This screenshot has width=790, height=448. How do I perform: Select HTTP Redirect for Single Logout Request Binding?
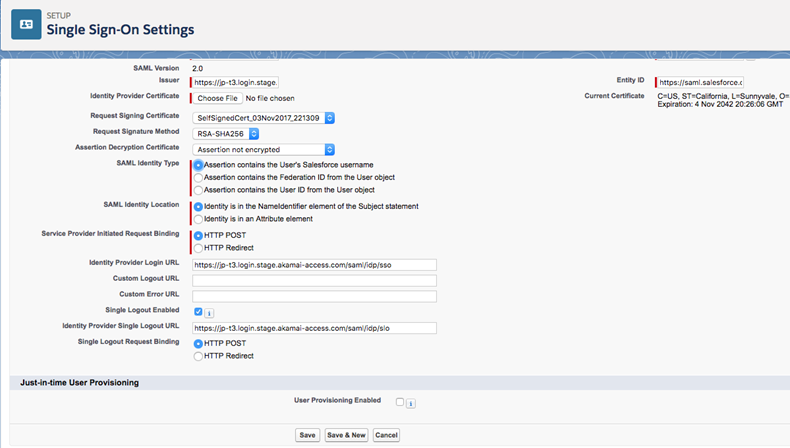click(x=198, y=356)
